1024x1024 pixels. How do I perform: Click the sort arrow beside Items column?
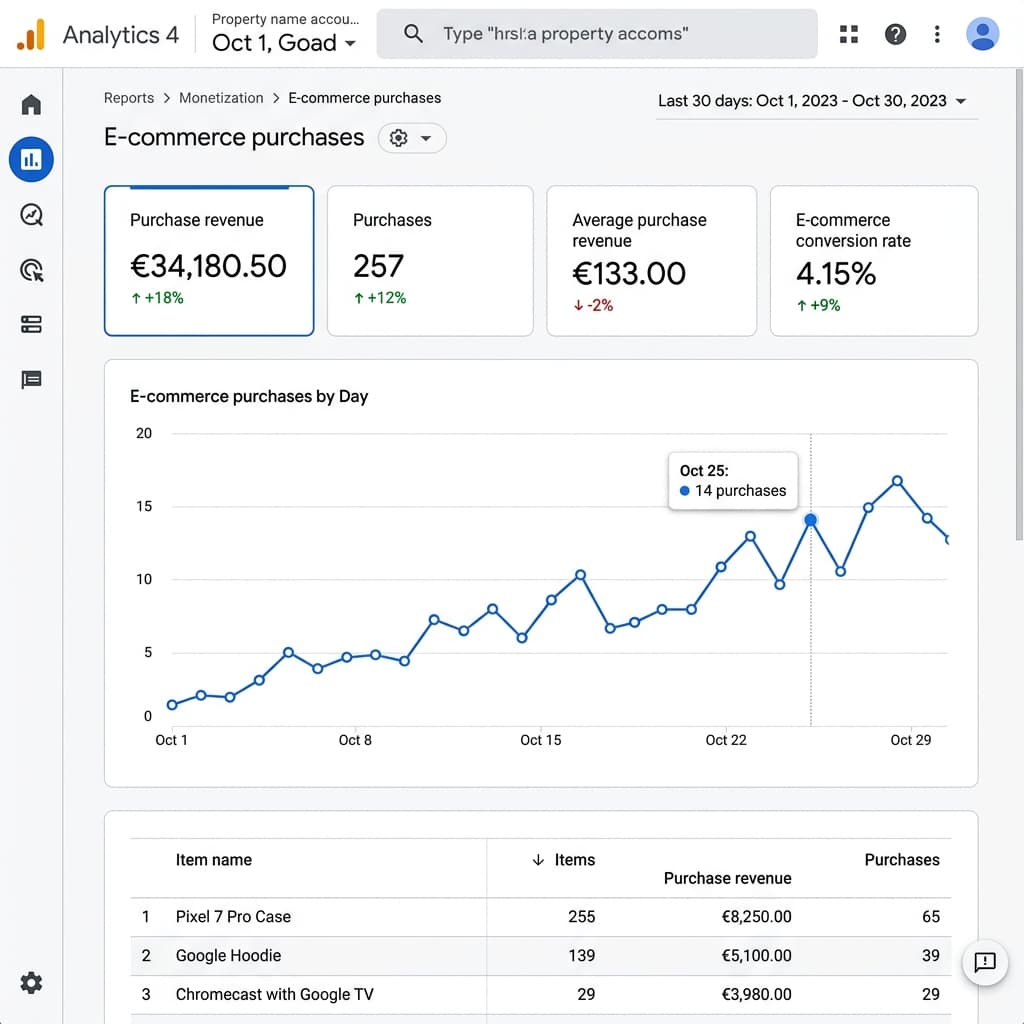(x=538, y=860)
